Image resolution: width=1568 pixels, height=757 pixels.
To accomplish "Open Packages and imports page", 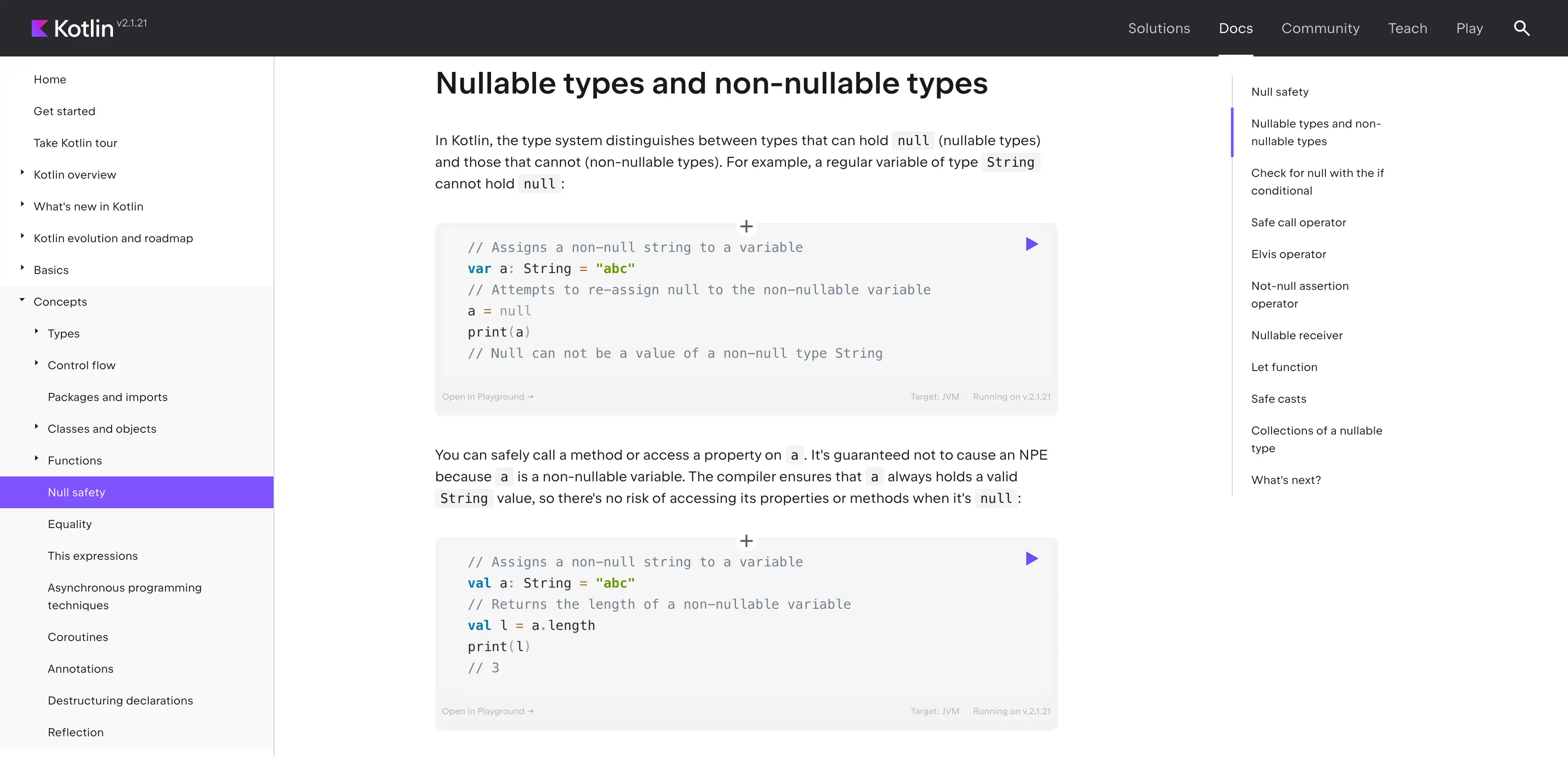I will pyautogui.click(x=108, y=397).
